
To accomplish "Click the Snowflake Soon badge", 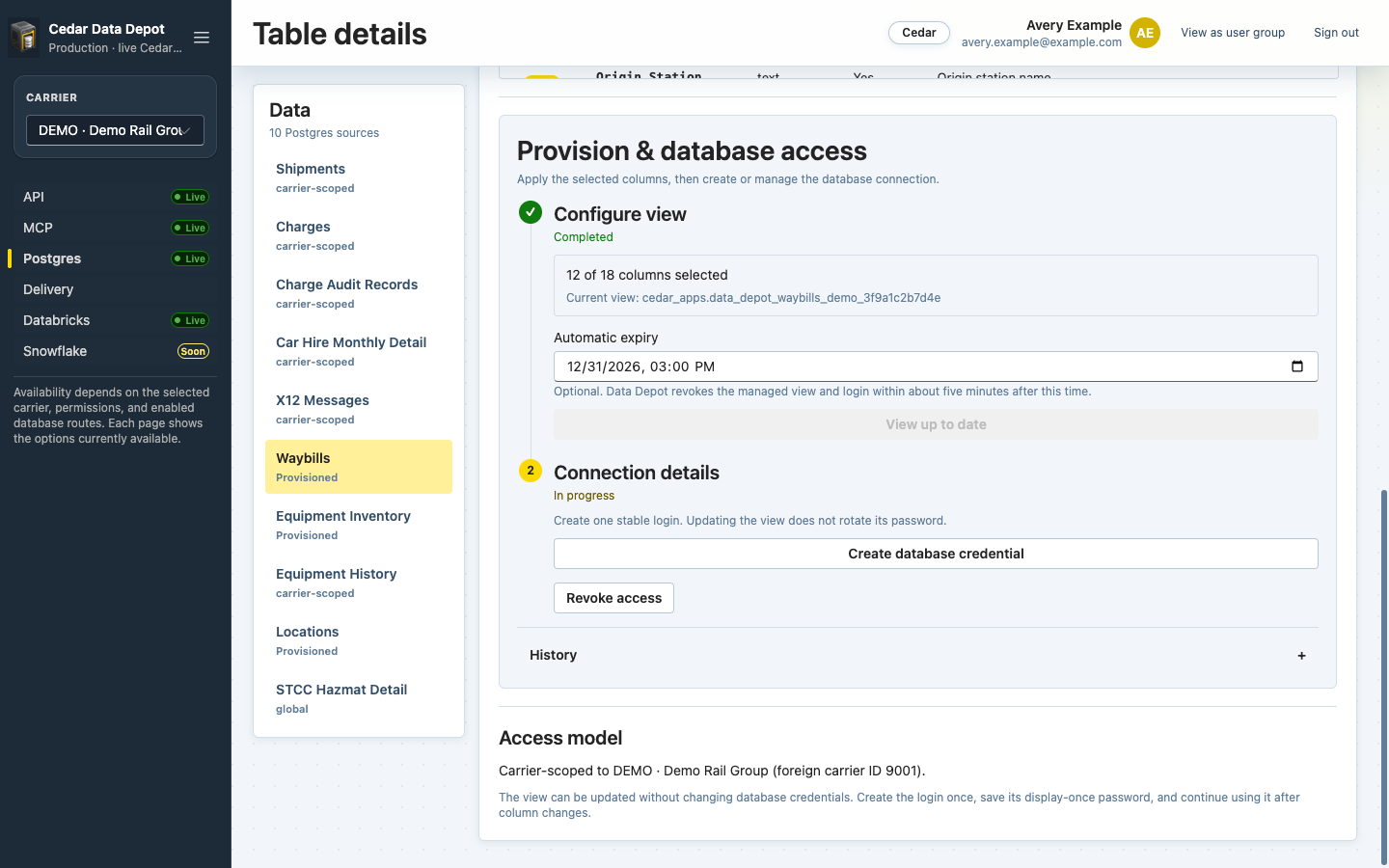I will coord(193,351).
